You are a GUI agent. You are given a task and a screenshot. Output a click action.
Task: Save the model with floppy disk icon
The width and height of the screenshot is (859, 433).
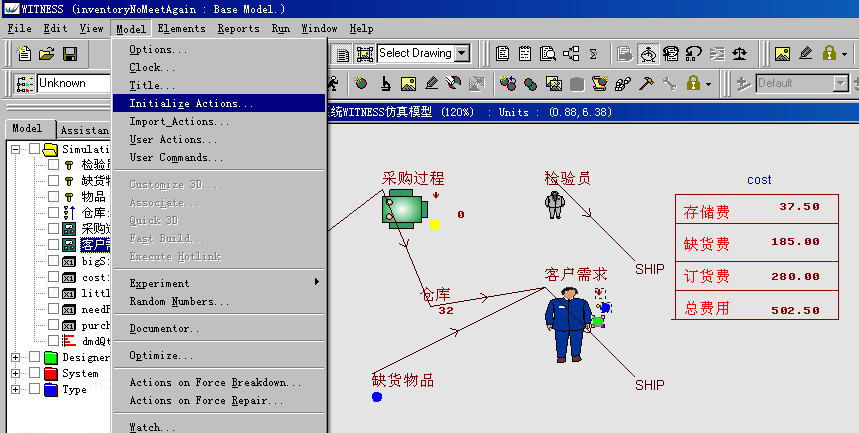(70, 54)
